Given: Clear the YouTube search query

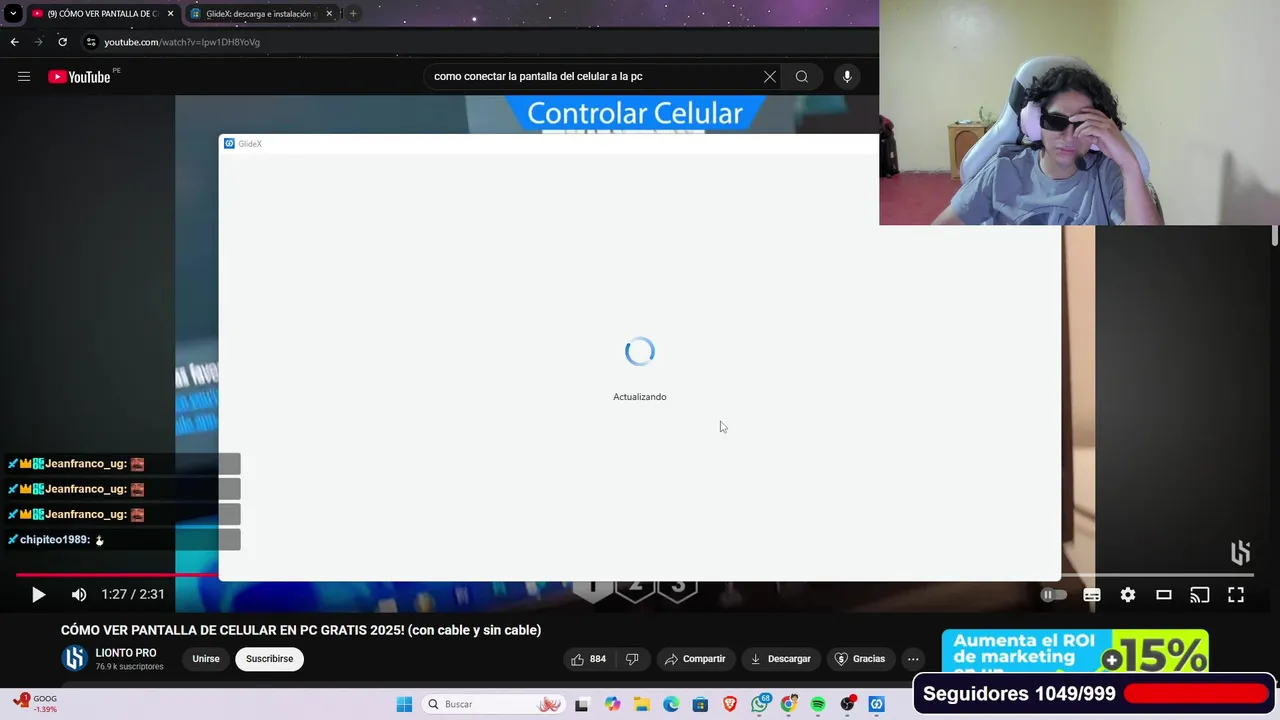Looking at the screenshot, I should pos(770,77).
